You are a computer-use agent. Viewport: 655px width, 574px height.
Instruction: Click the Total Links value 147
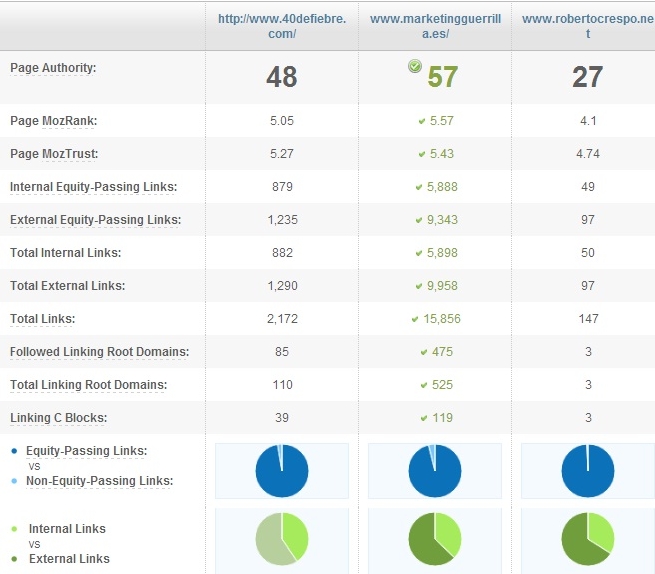pos(589,319)
